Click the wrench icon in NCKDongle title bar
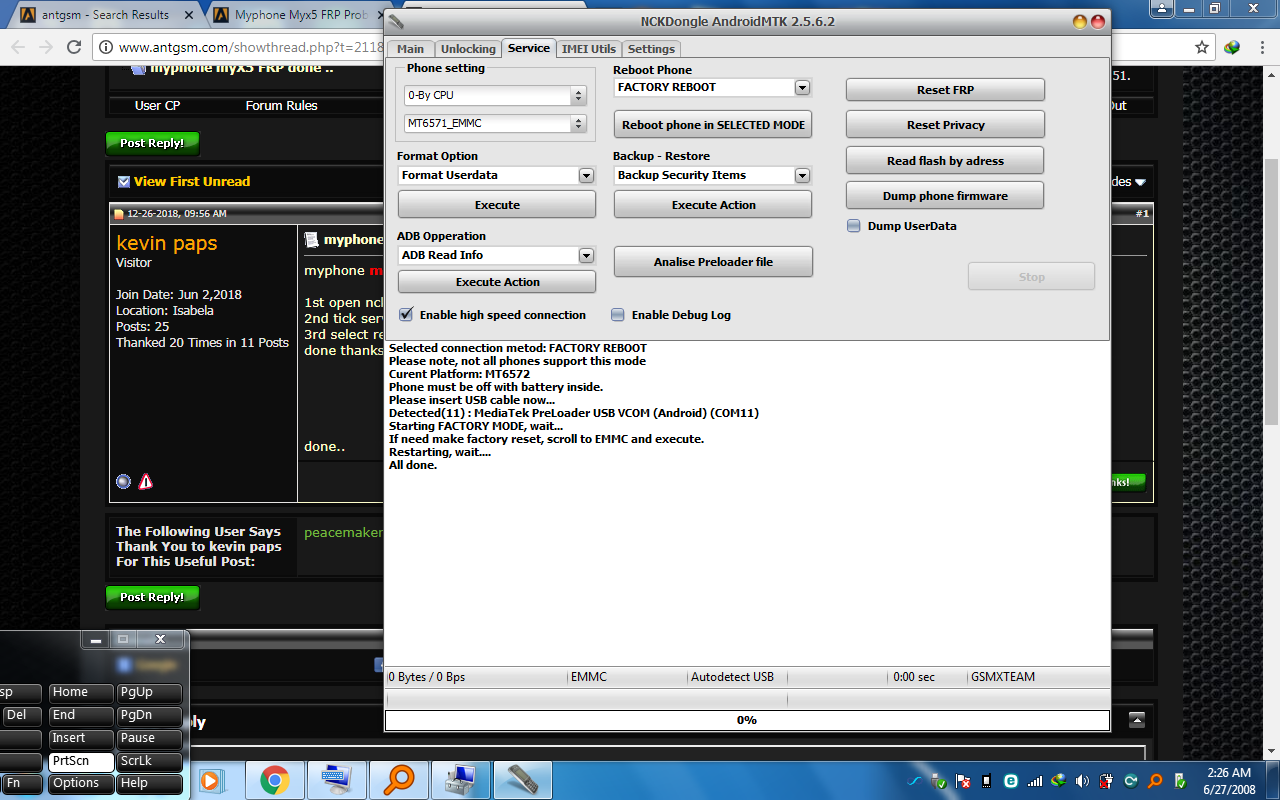1280x800 pixels. (396, 21)
